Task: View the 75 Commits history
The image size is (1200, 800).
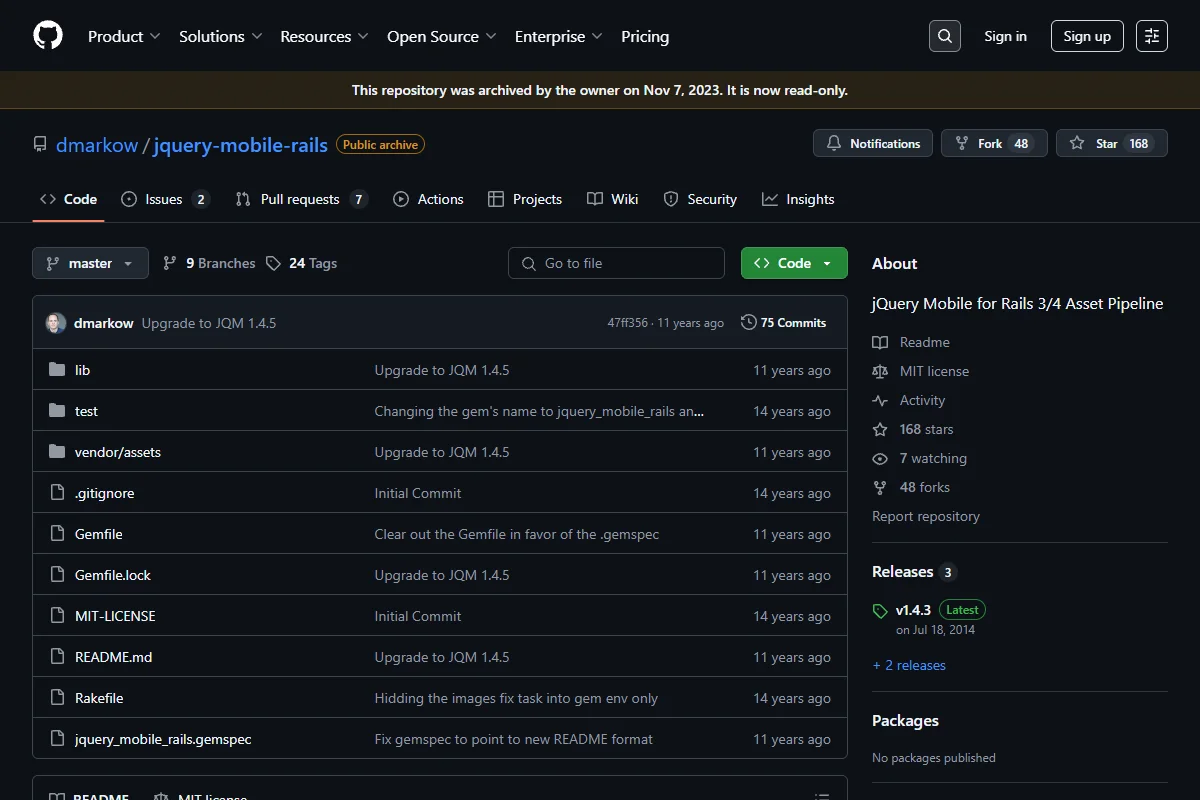Action: 784,322
